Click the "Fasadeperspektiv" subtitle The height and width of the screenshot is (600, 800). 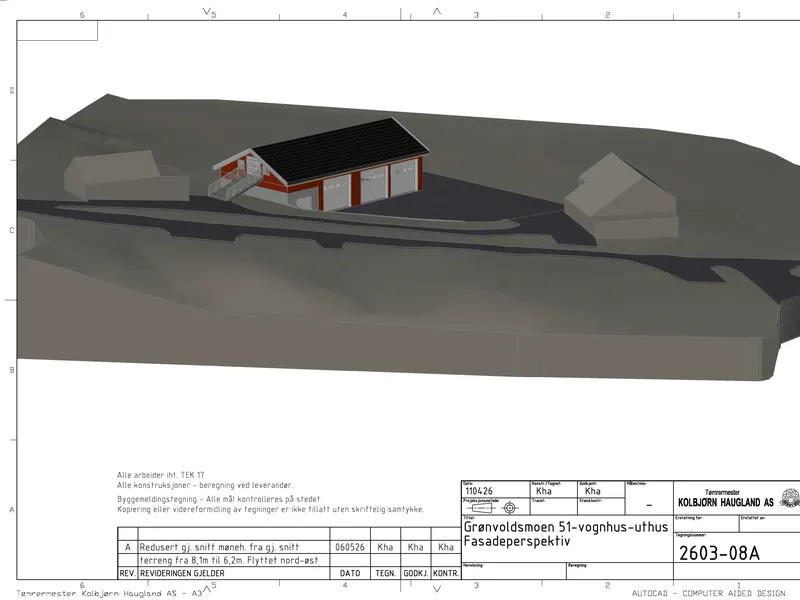pyautogui.click(x=516, y=541)
